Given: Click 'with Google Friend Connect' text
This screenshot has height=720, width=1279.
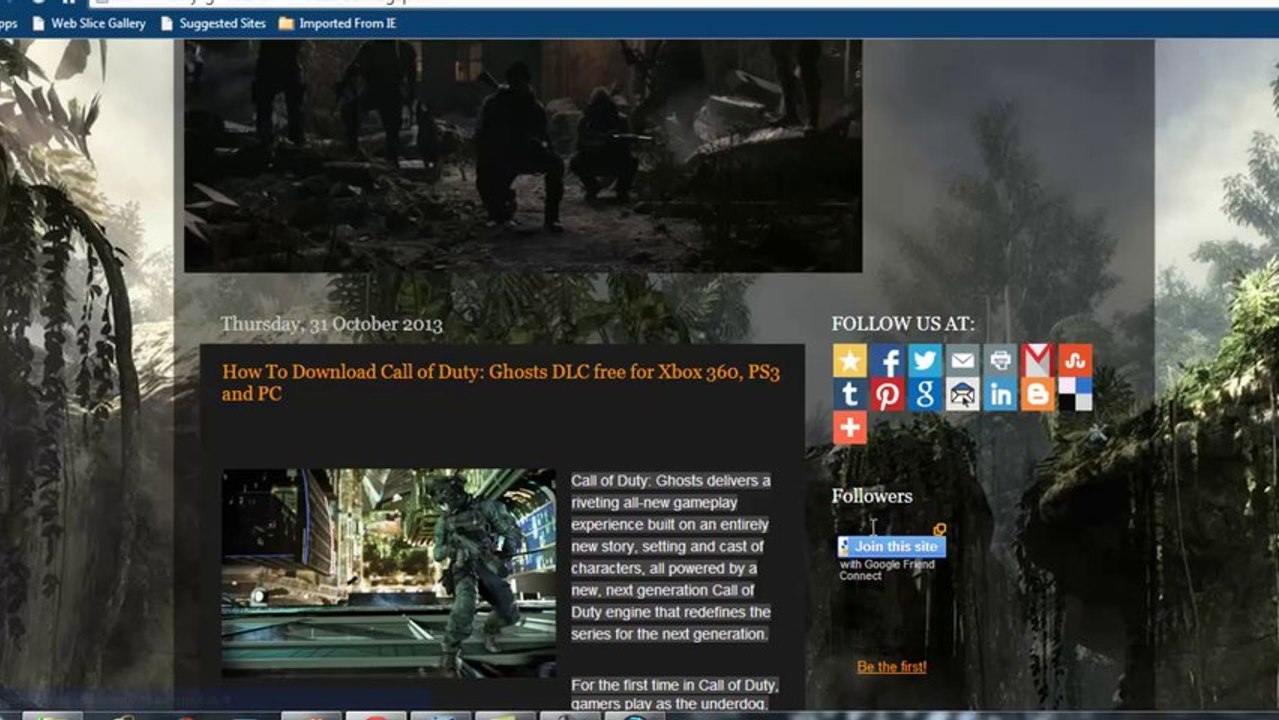Looking at the screenshot, I should [x=887, y=570].
